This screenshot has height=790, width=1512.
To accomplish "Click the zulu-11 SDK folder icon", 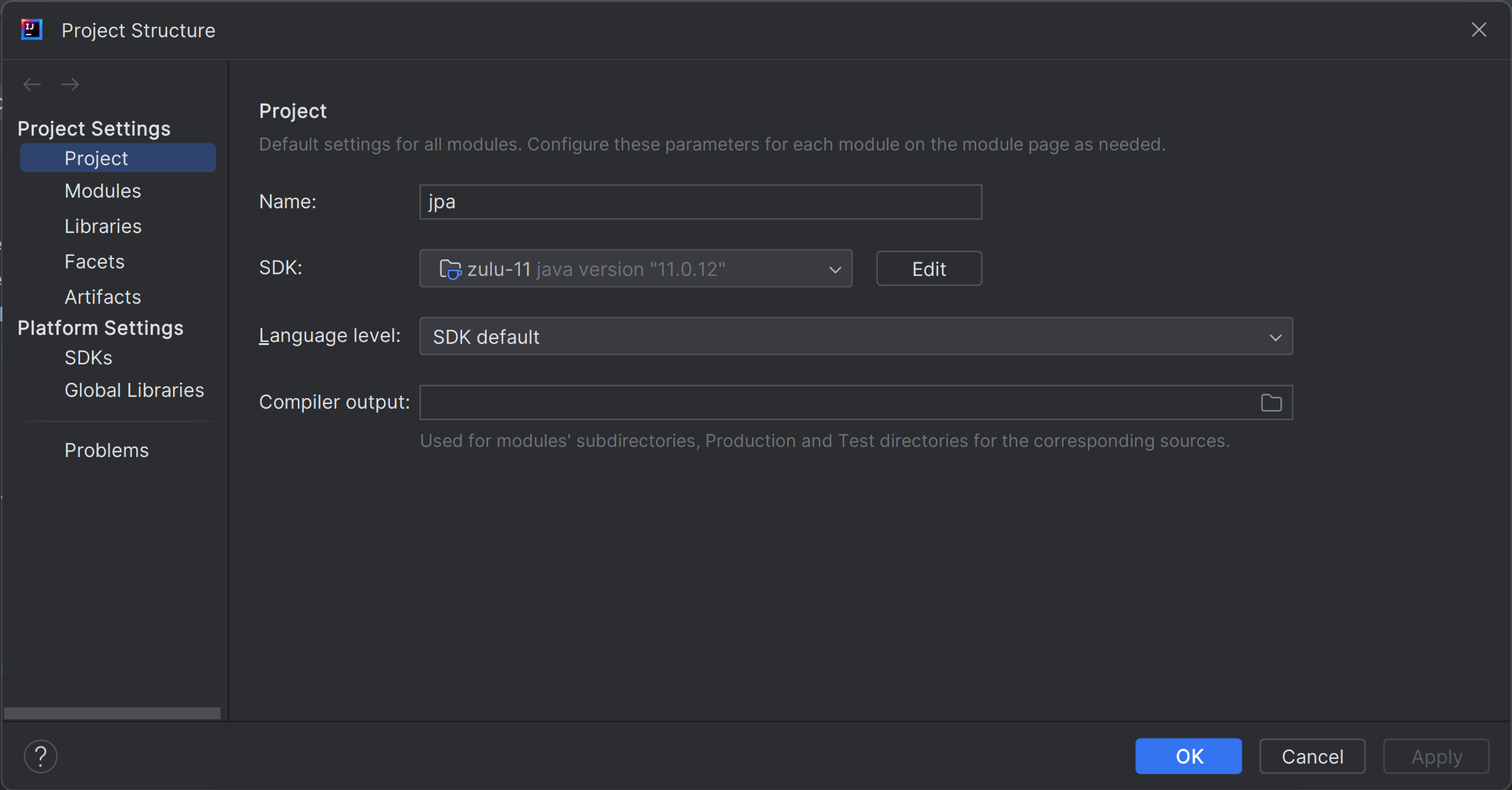I will pos(450,269).
